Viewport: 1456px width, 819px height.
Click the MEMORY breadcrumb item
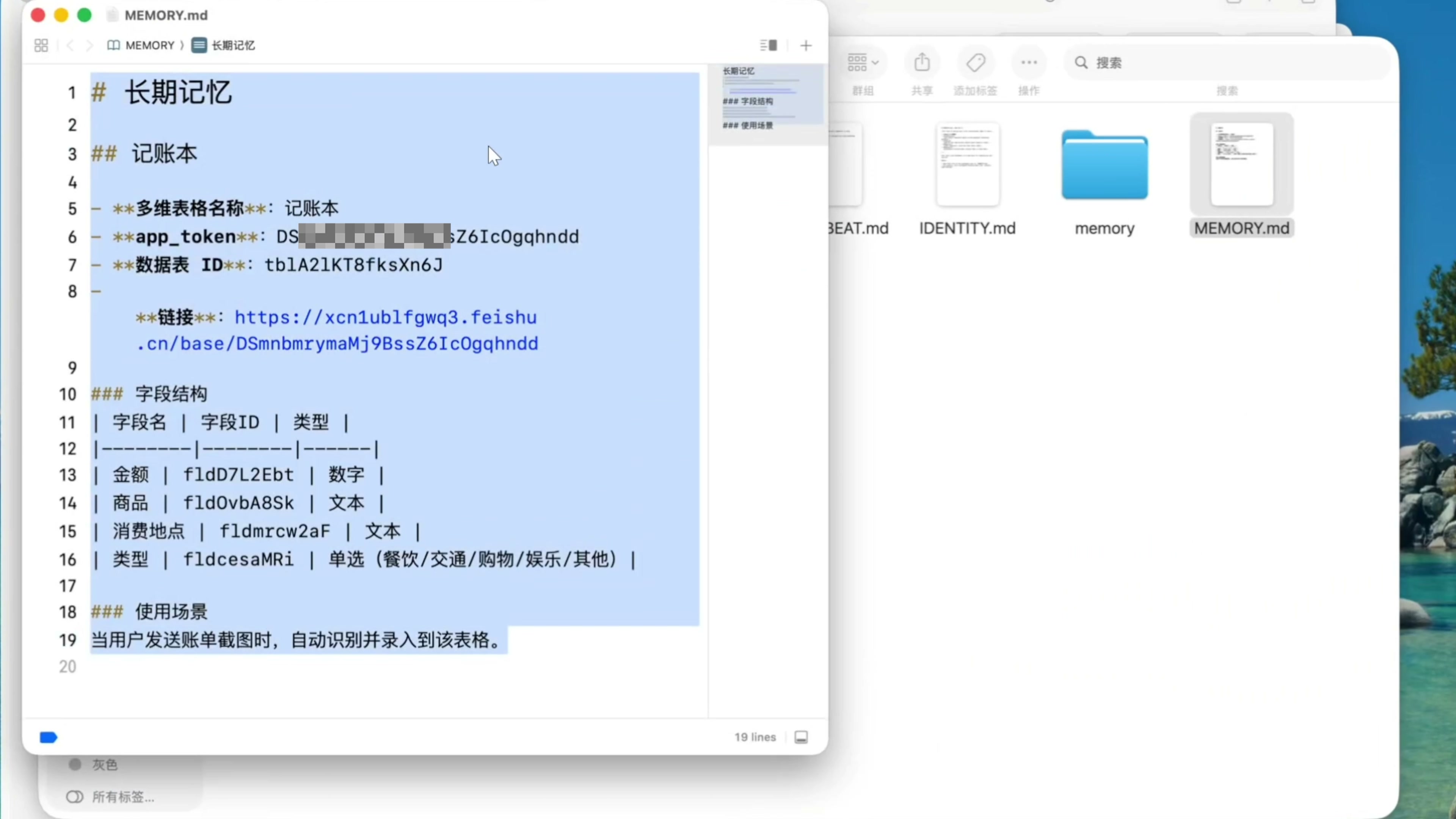(x=149, y=45)
